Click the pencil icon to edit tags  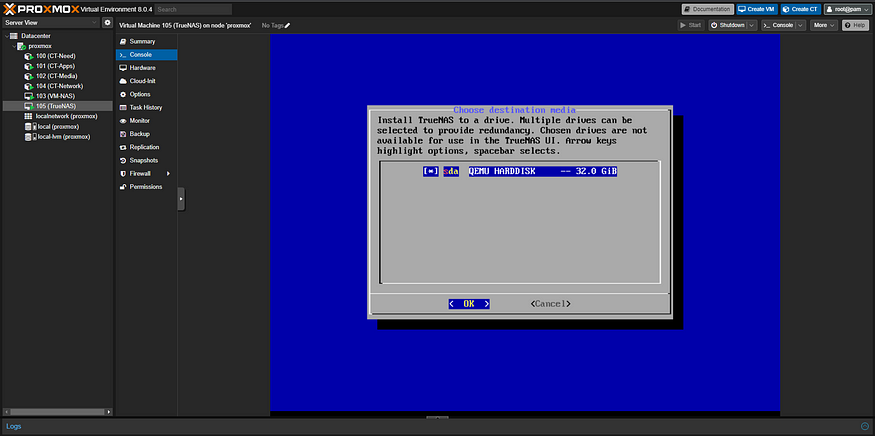[287, 25]
